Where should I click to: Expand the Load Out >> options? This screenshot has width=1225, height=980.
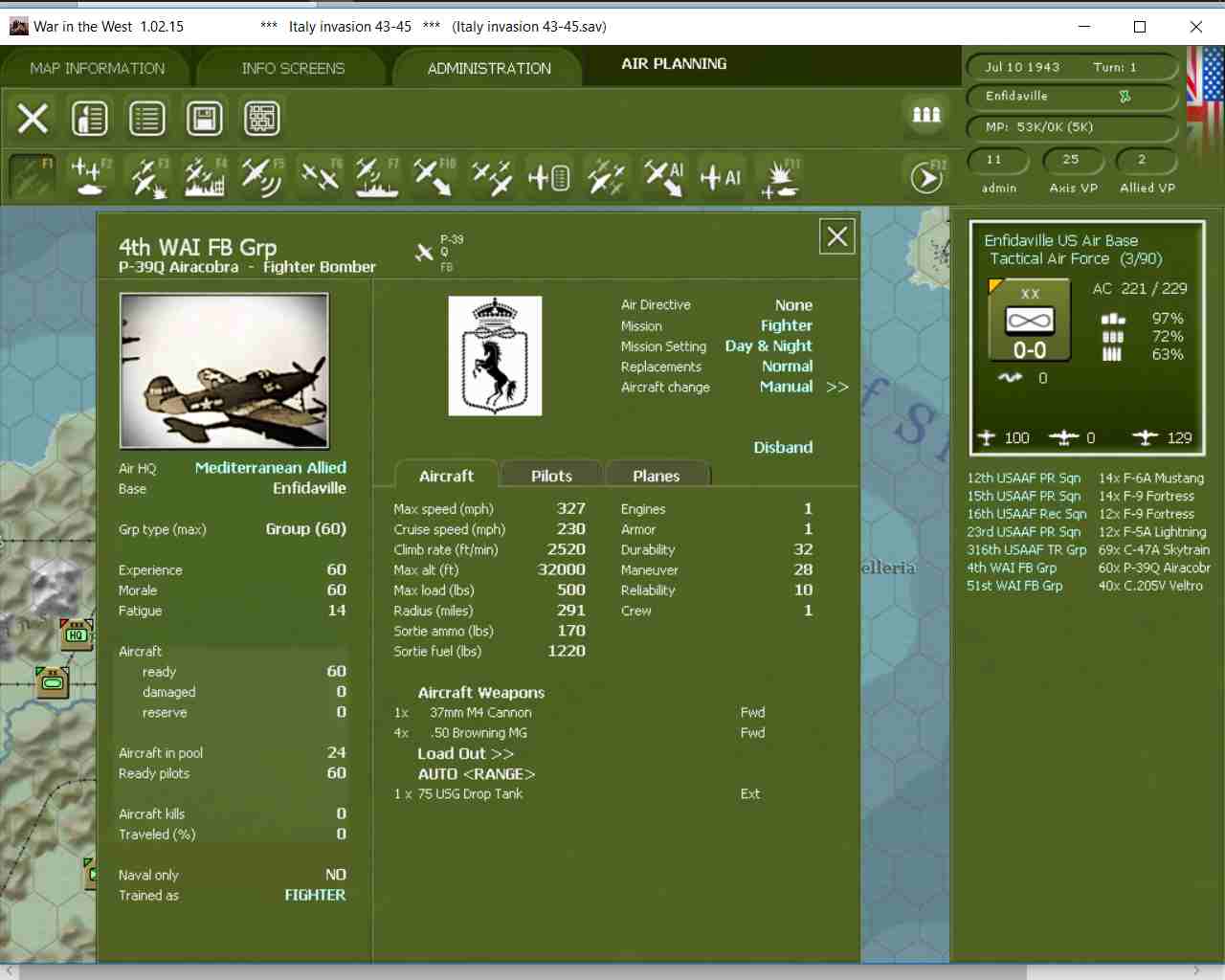point(465,753)
